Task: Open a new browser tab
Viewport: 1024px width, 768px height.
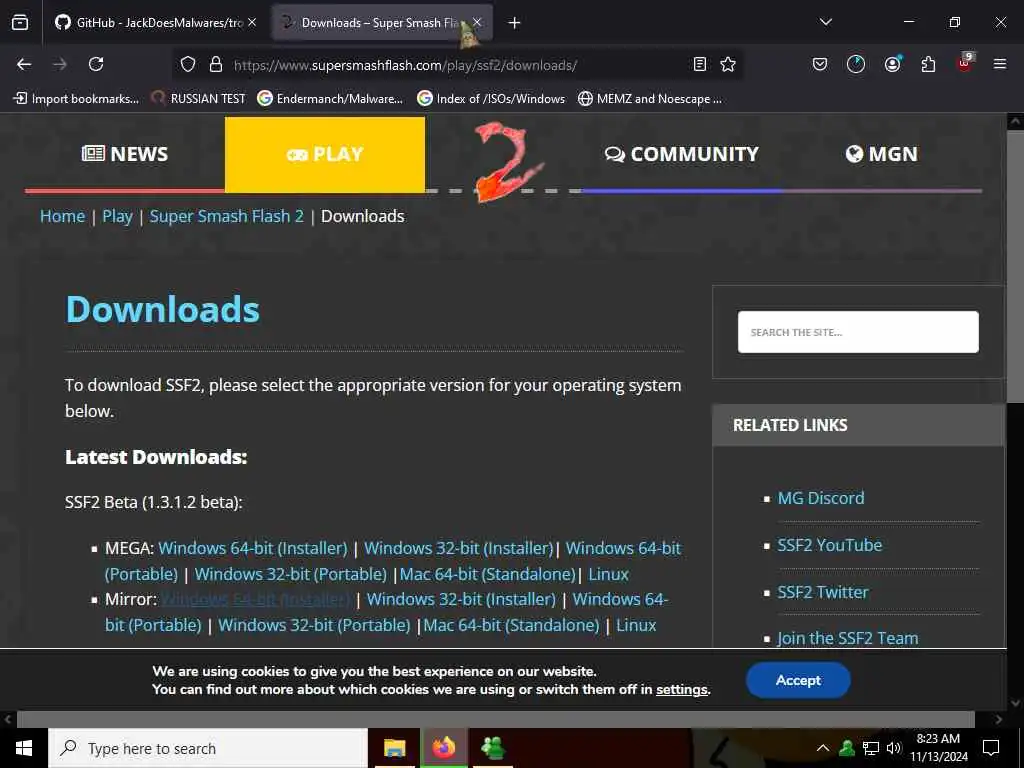Action: [x=515, y=23]
